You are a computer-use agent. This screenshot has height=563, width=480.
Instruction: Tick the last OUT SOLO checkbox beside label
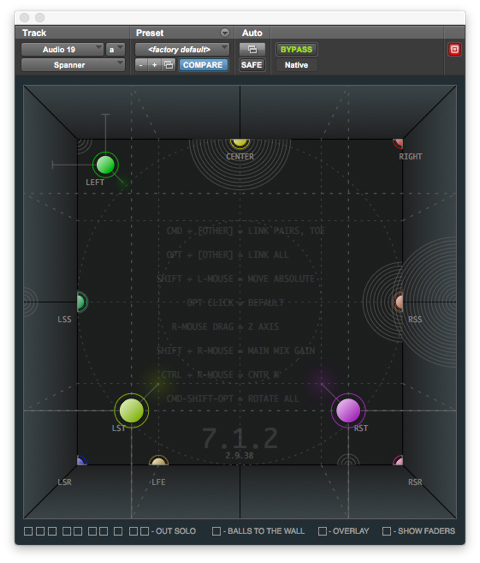click(144, 531)
